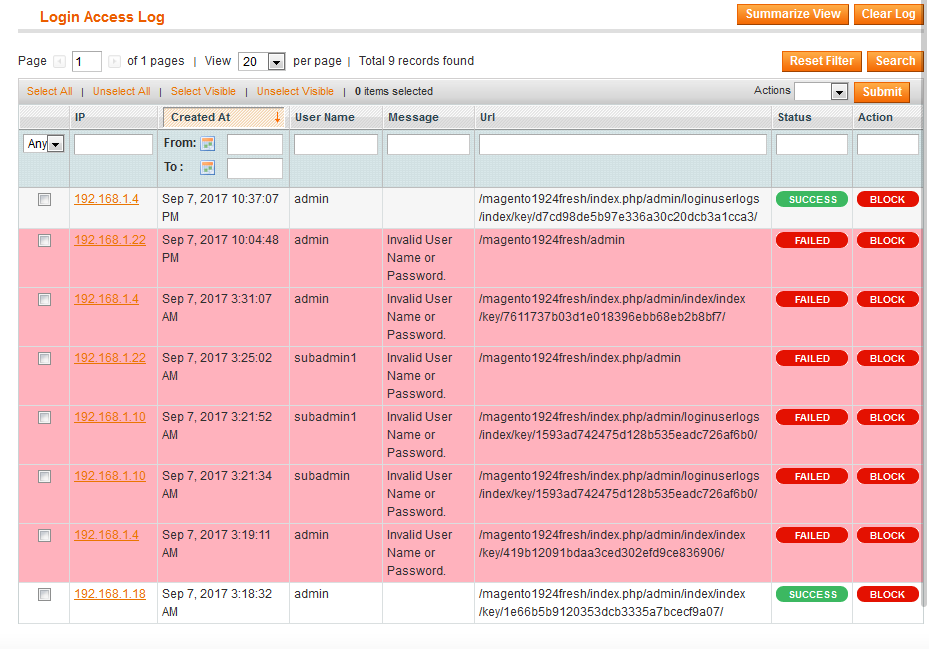929x649 pixels.
Task: Go to previous page arrow
Action: pyautogui.click(x=60, y=62)
